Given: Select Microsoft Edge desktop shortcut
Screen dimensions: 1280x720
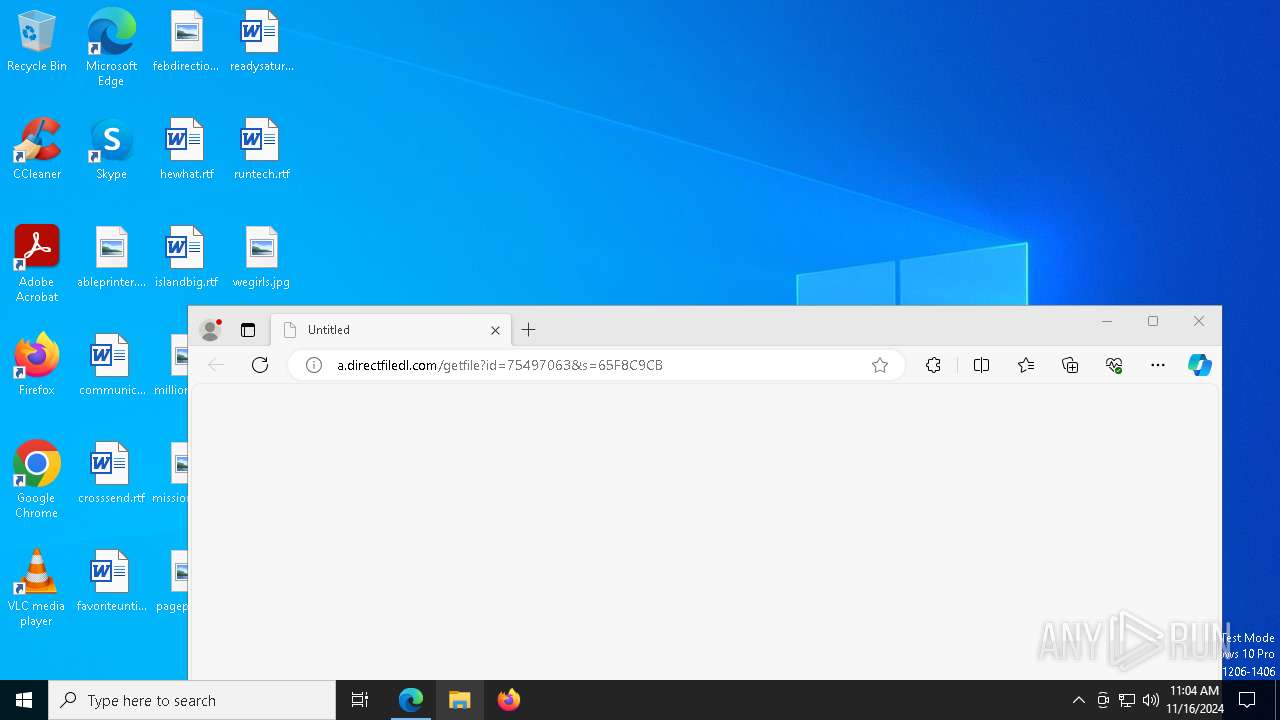Looking at the screenshot, I should pyautogui.click(x=111, y=48).
